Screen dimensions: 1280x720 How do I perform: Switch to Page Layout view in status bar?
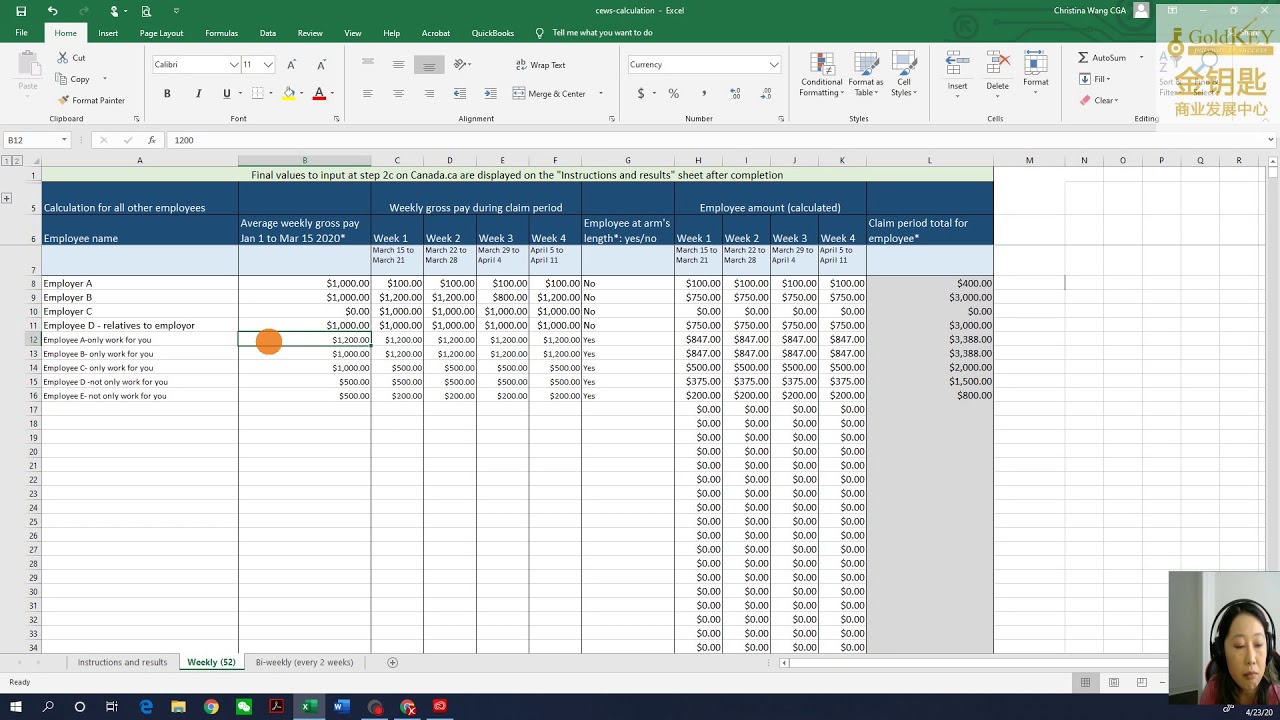pyautogui.click(x=1113, y=682)
